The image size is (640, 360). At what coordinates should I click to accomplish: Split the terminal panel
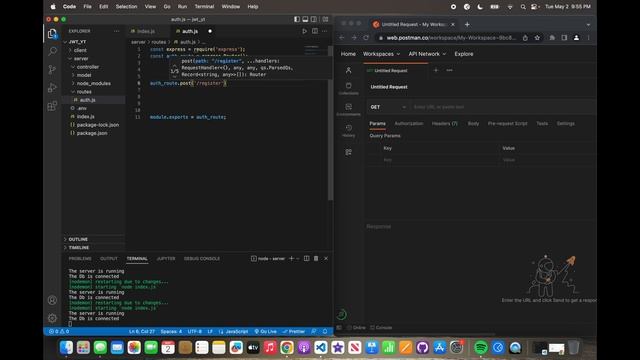coord(307,258)
